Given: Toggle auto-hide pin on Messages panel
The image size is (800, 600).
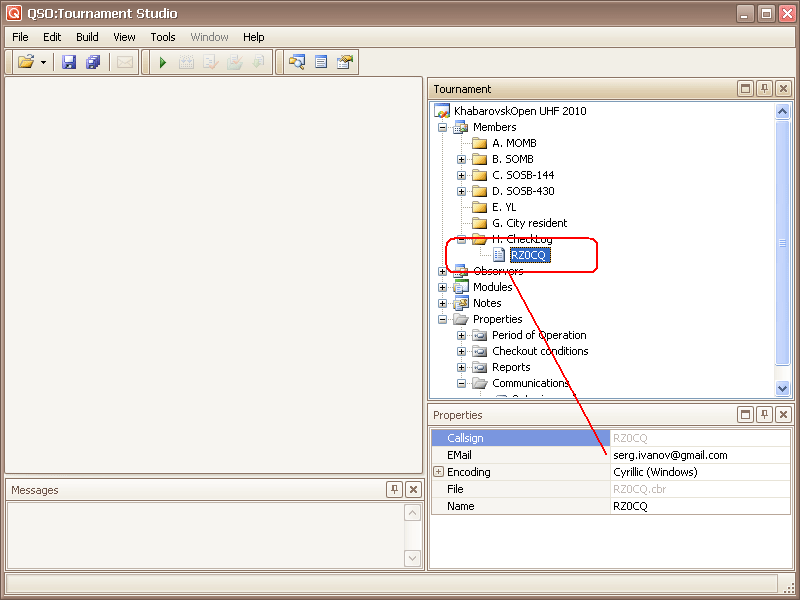Looking at the screenshot, I should coord(394,489).
